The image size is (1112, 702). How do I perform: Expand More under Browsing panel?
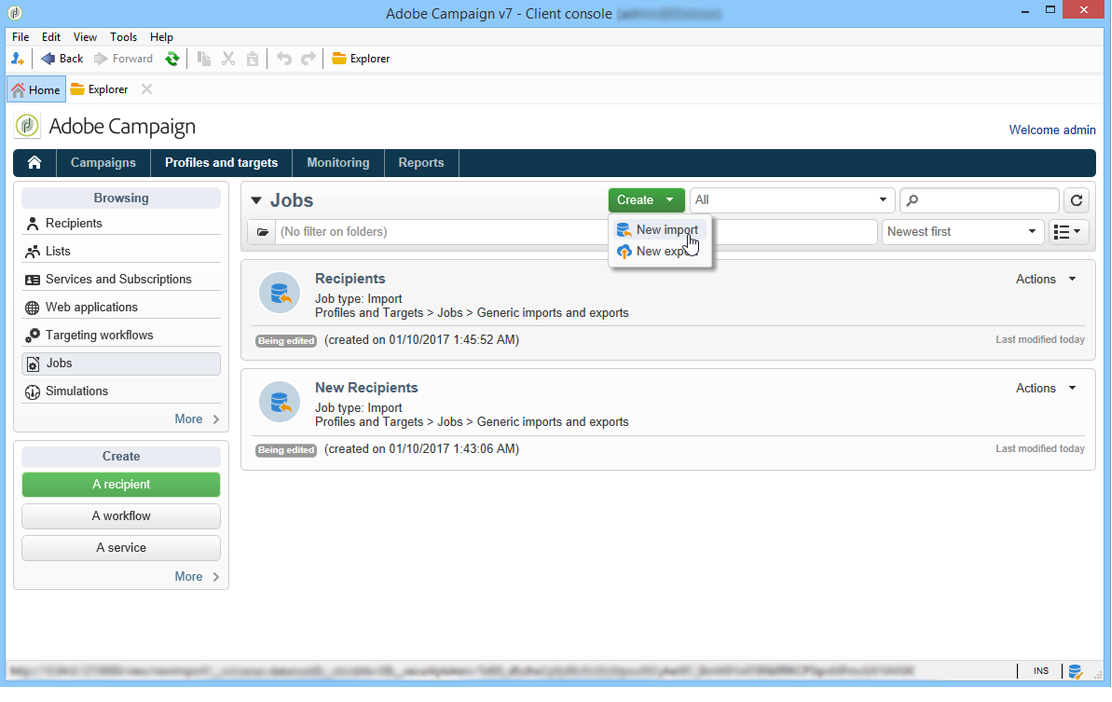click(x=196, y=419)
